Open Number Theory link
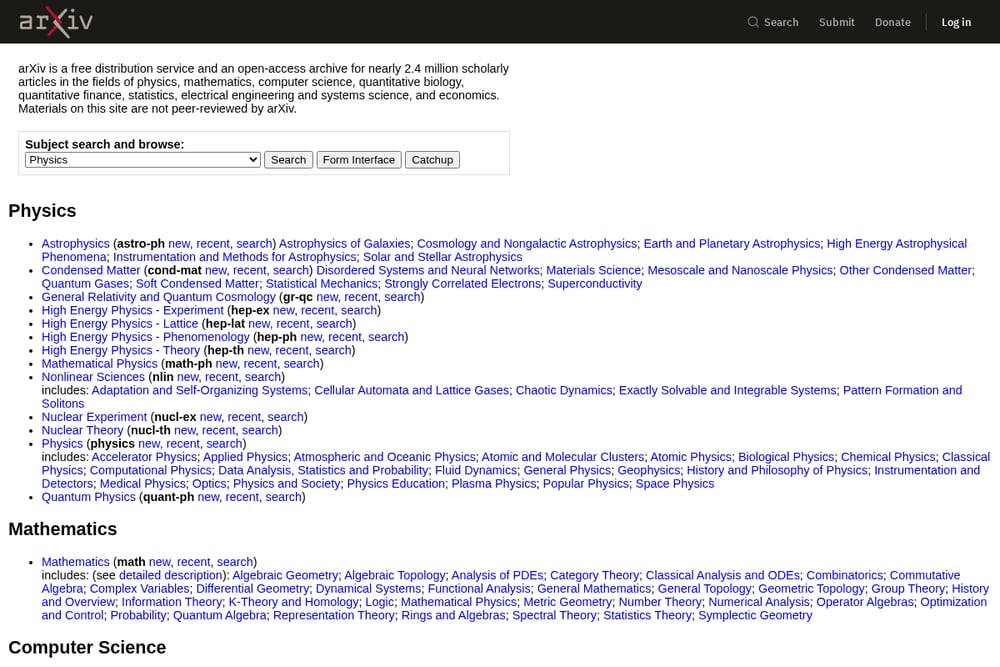This screenshot has height=667, width=1000. [660, 603]
